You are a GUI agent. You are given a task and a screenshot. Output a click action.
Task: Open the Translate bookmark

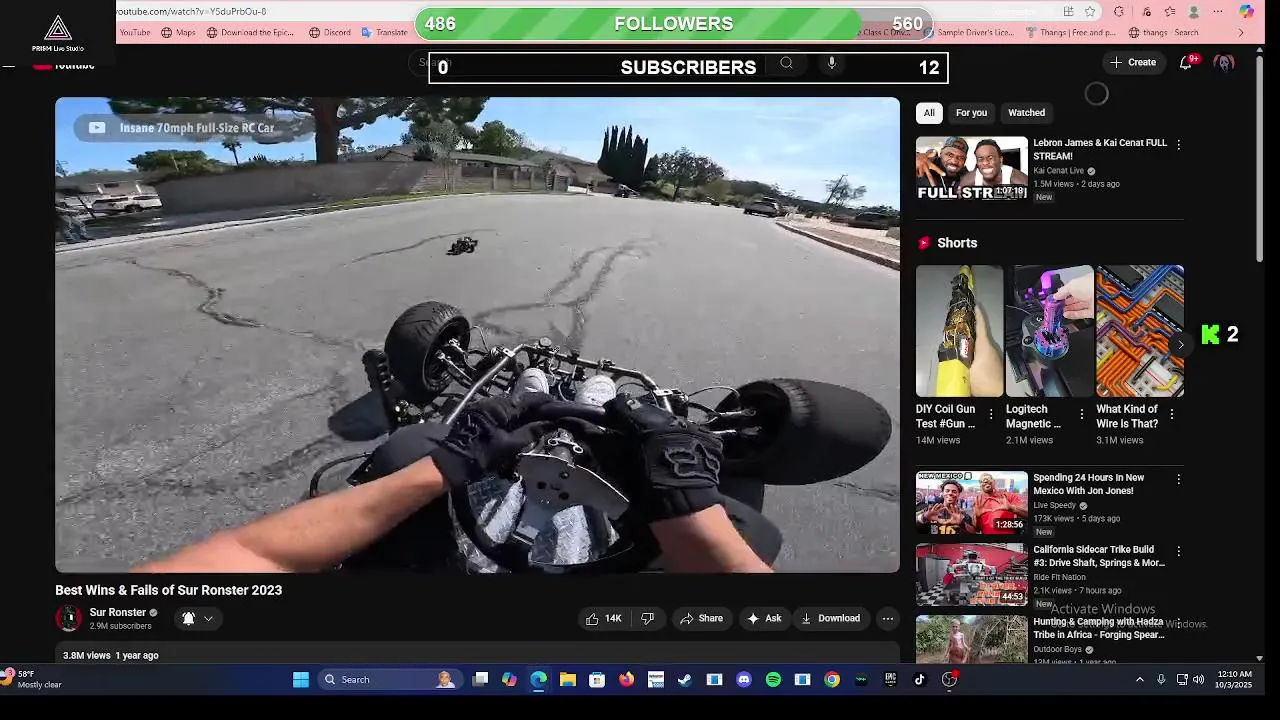(x=384, y=32)
